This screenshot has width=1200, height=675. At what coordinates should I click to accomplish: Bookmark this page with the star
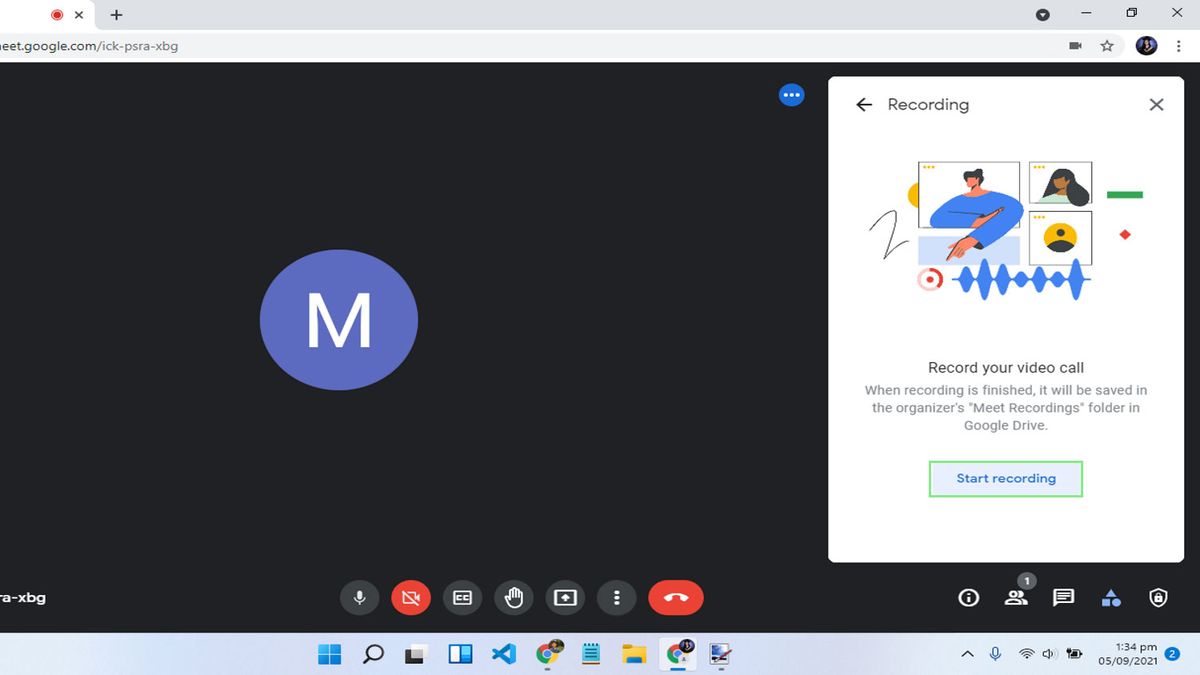click(x=1107, y=46)
